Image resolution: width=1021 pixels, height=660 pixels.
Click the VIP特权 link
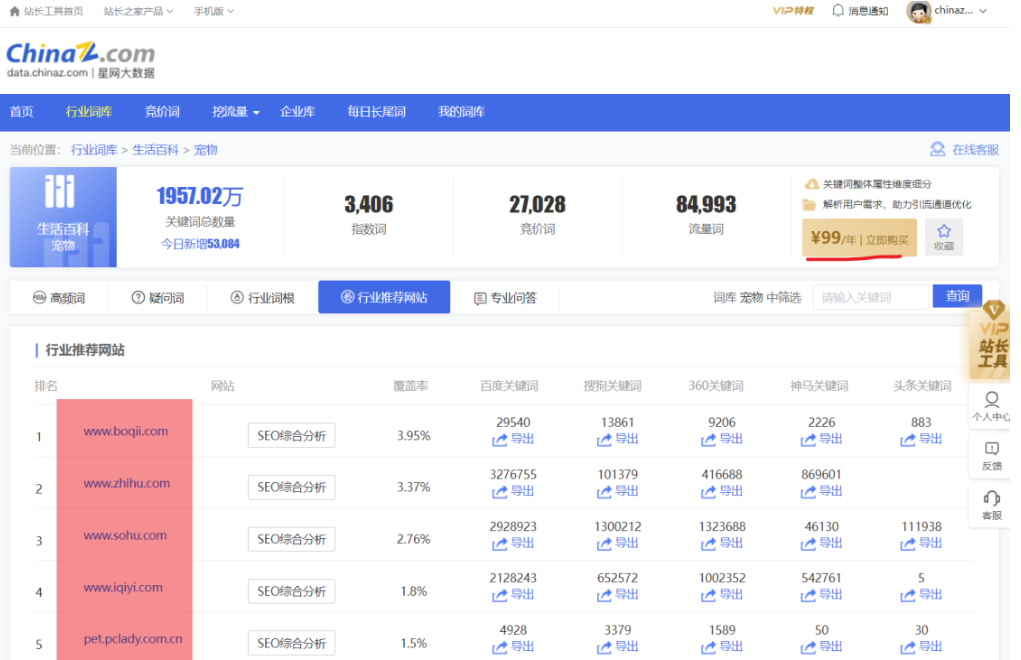pyautogui.click(x=793, y=11)
